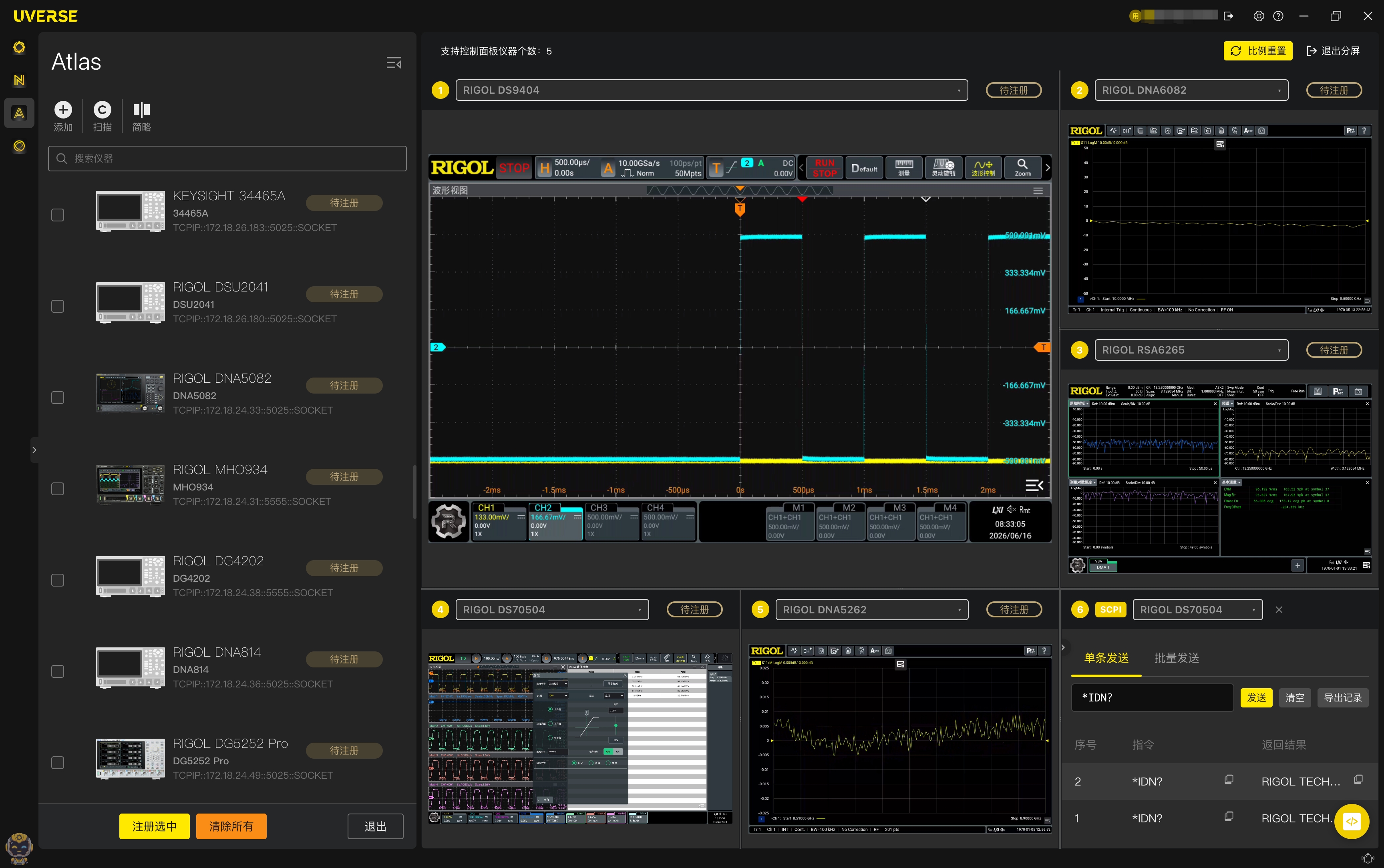Open the 波形控制 waveform control icon

coord(983,168)
